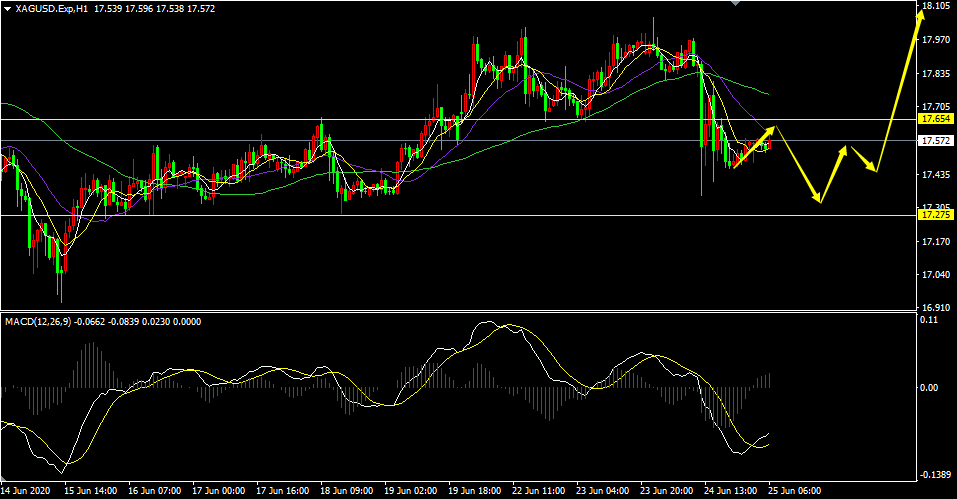This screenshot has height=499, width=957.
Task: Click the small grey triangle at bottom-left corner
Action: pos(5,478)
